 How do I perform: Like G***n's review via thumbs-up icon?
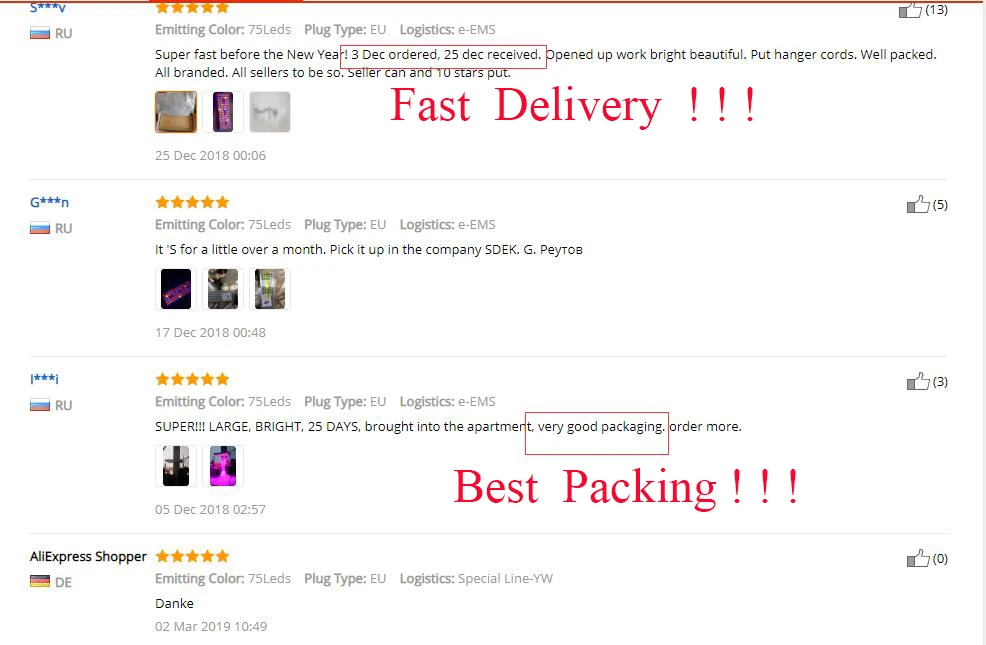918,204
